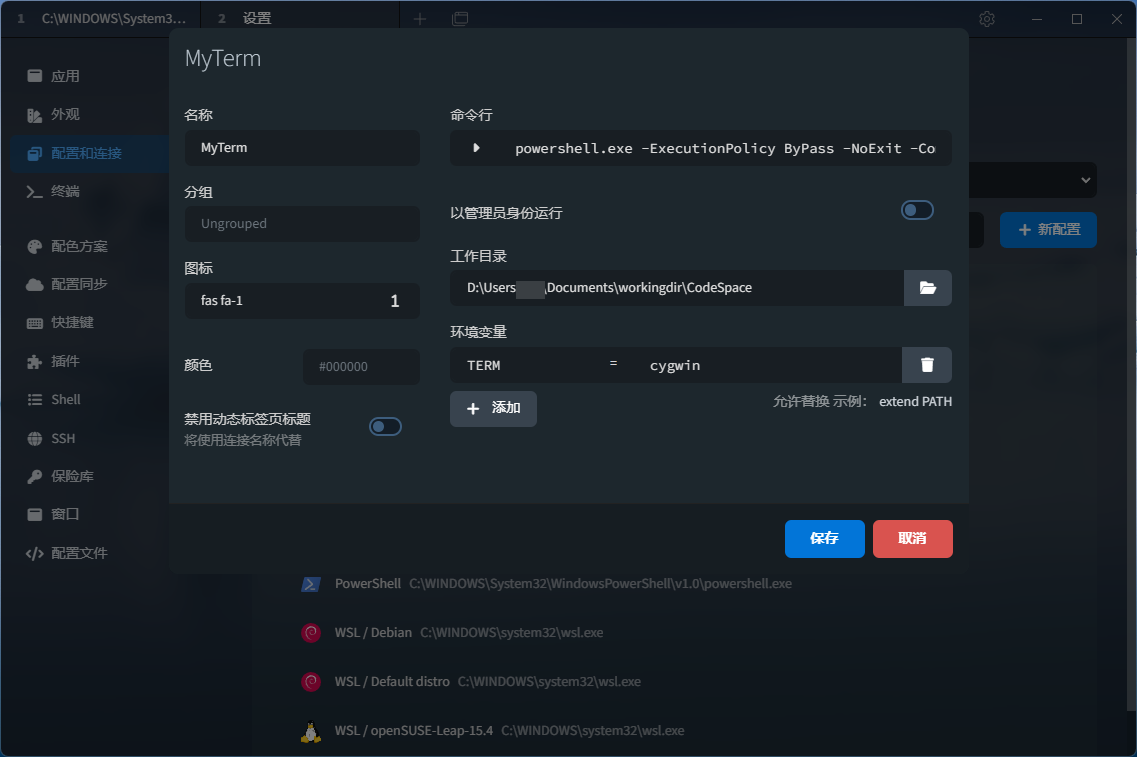Click the PowerShell profile icon
The height and width of the screenshot is (757, 1137).
click(311, 584)
